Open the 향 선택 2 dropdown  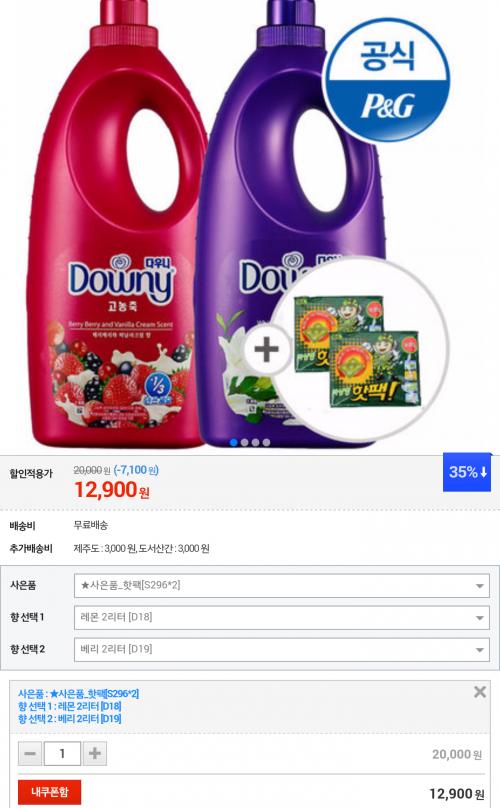tap(282, 649)
